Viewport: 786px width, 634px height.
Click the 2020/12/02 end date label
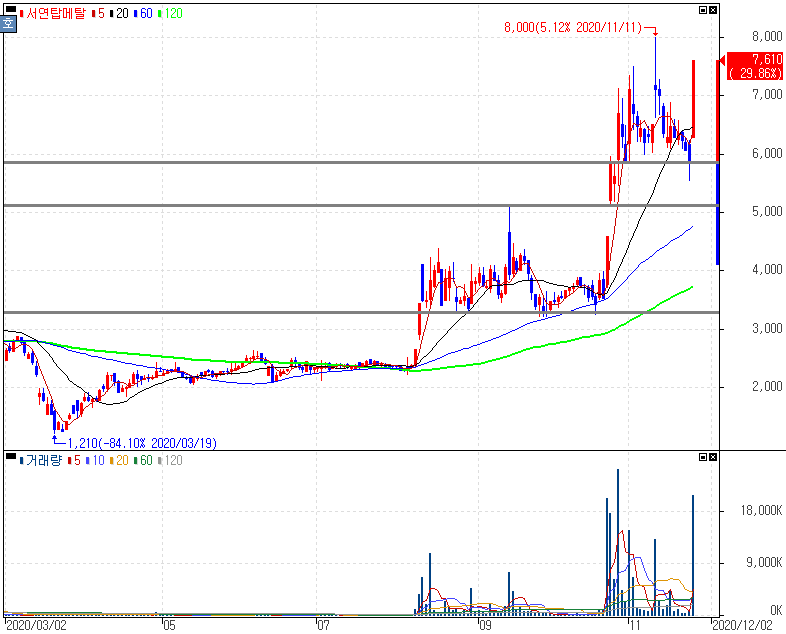742,625
